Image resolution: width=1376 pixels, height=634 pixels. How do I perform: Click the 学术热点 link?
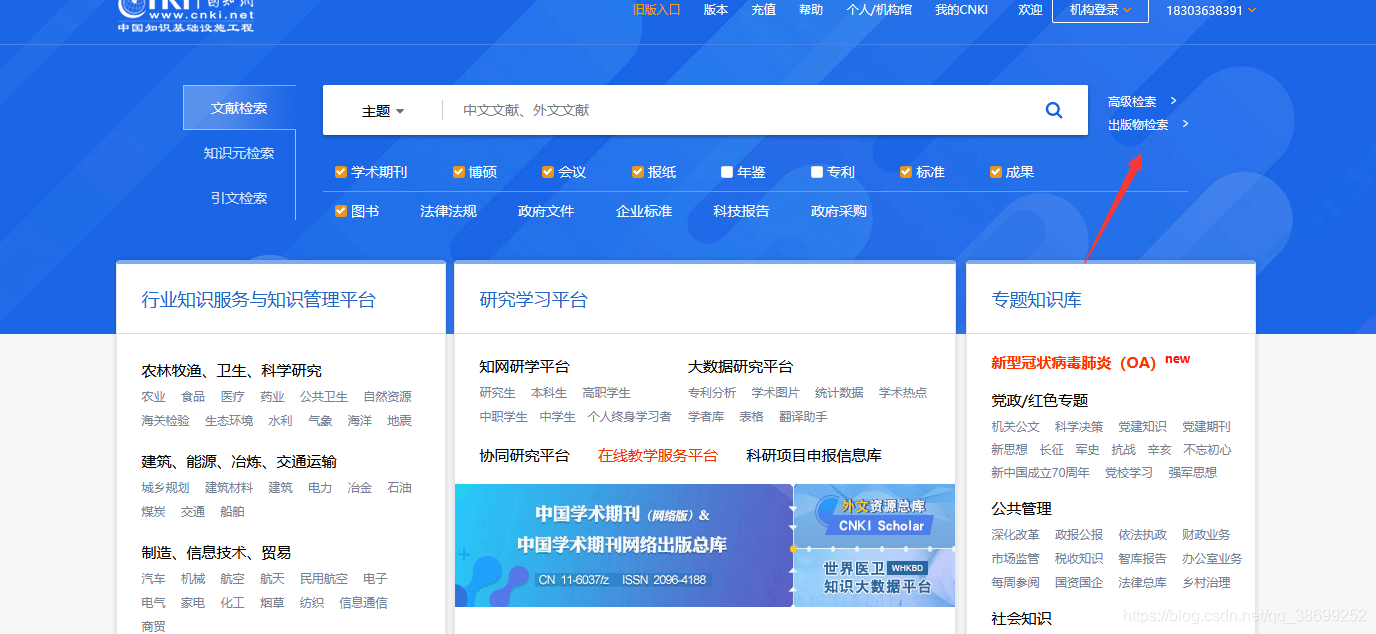[903, 393]
